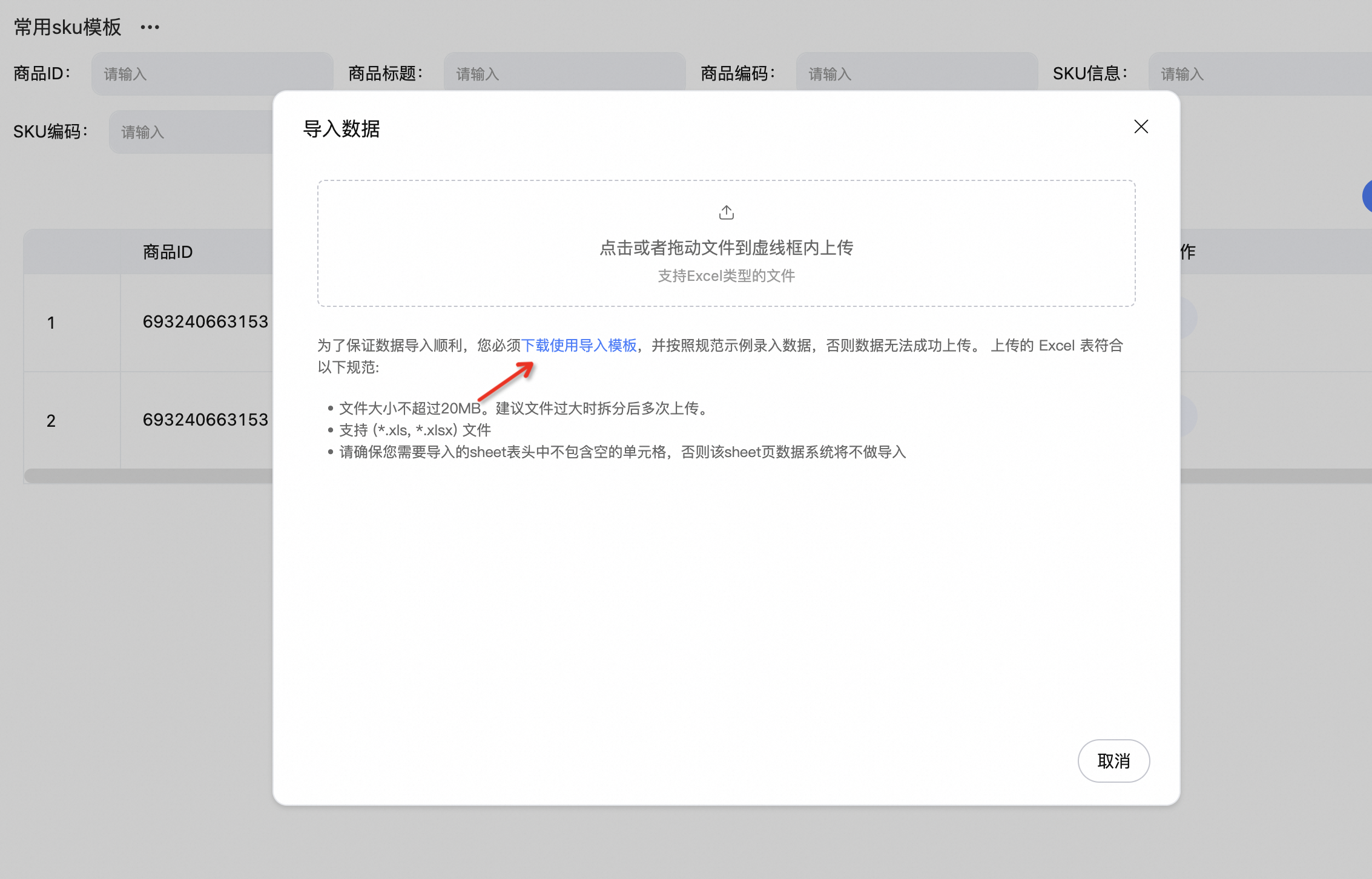Viewport: 1372px width, 879px height.
Task: Open the three-dots menu beside 常用sku模板
Action: (150, 27)
